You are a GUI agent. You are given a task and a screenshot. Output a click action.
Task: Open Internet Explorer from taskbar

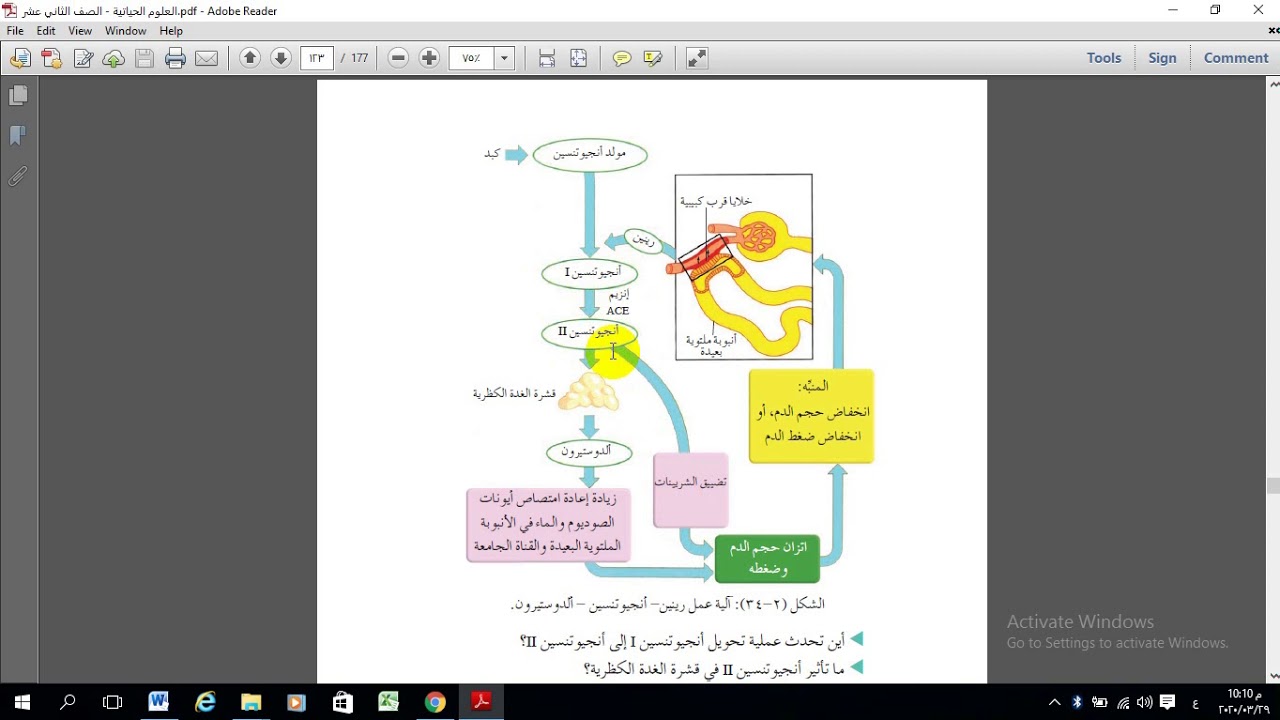tap(205, 702)
